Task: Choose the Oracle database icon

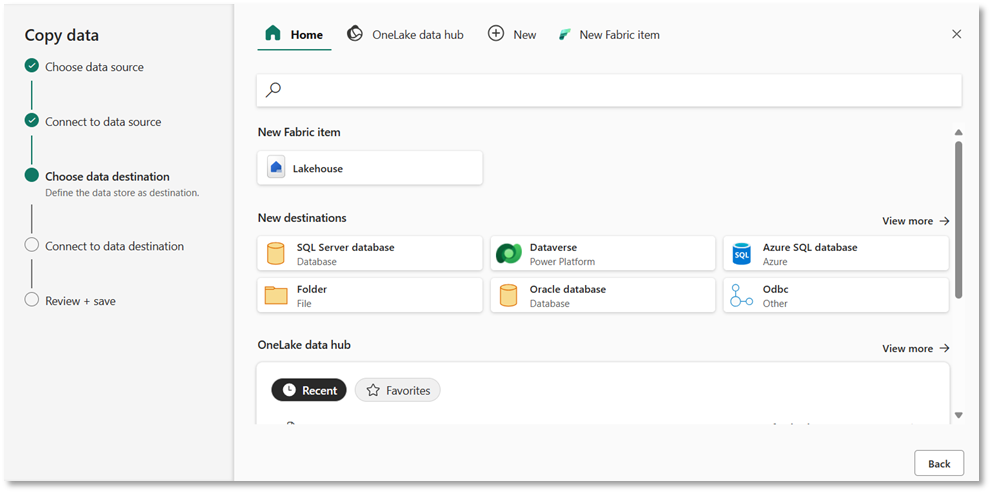Action: 509,295
